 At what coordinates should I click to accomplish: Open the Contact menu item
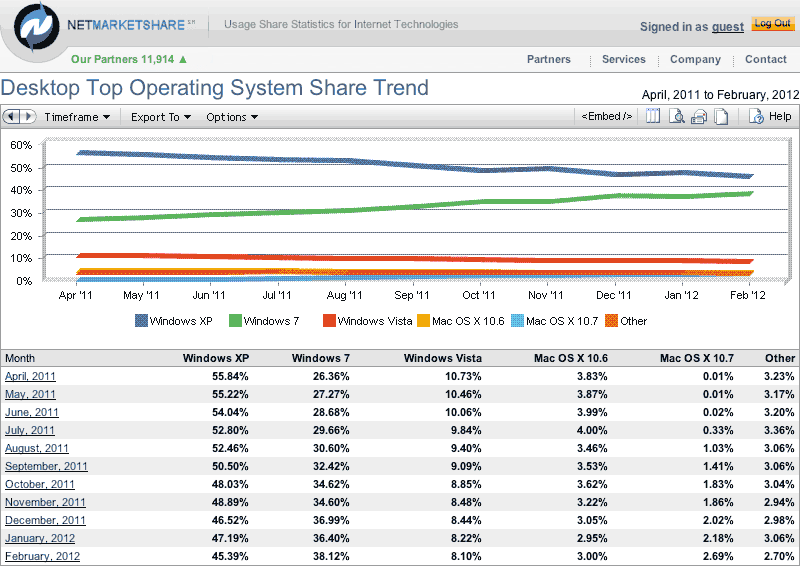[766, 59]
